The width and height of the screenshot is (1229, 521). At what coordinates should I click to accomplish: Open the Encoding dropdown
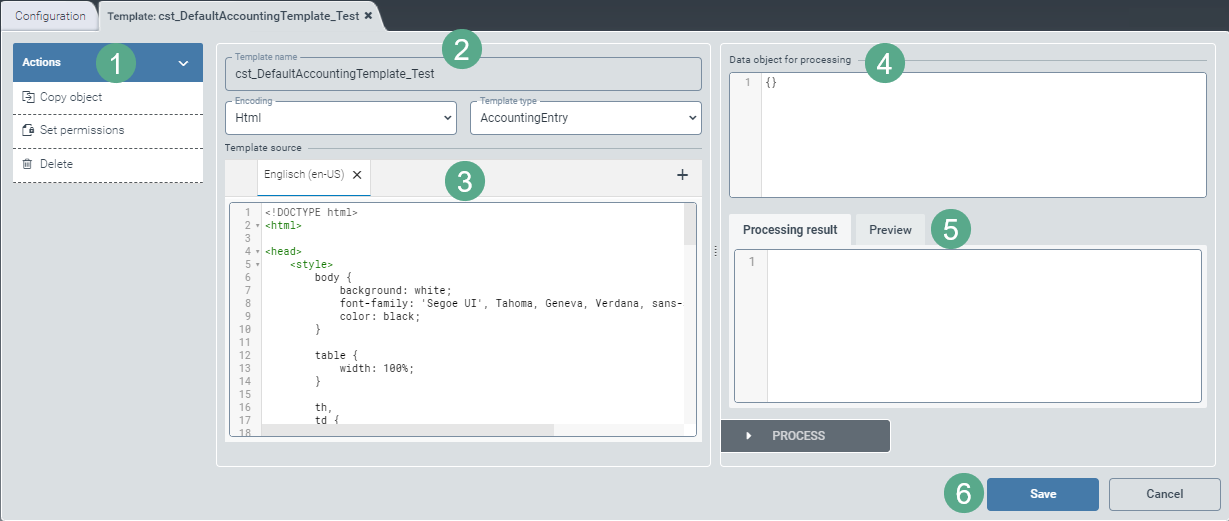pos(340,117)
